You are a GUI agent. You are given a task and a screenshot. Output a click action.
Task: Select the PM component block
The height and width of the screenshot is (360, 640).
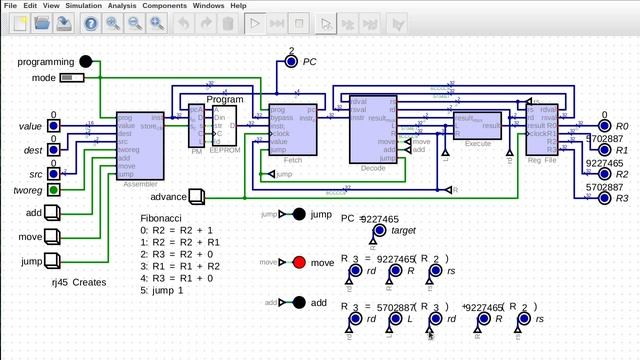pyautogui.click(x=196, y=126)
